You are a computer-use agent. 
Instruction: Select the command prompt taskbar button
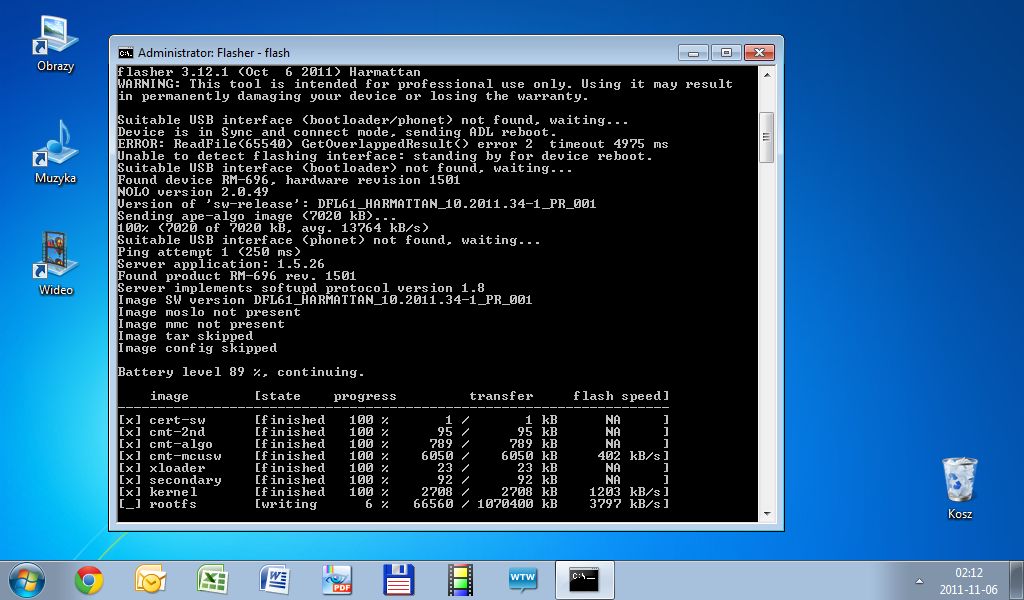pos(584,580)
